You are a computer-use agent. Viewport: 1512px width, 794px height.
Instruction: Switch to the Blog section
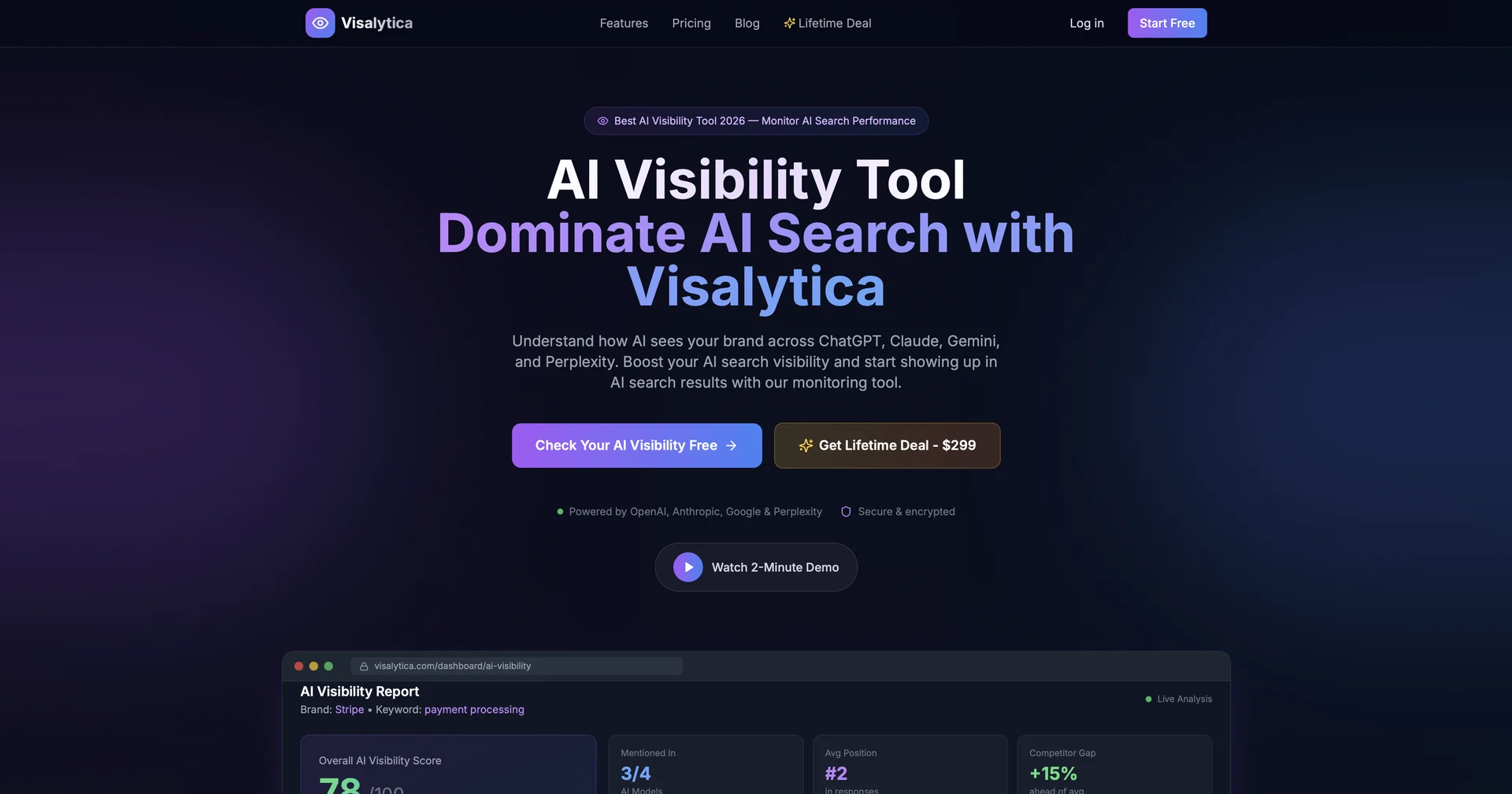click(x=747, y=23)
